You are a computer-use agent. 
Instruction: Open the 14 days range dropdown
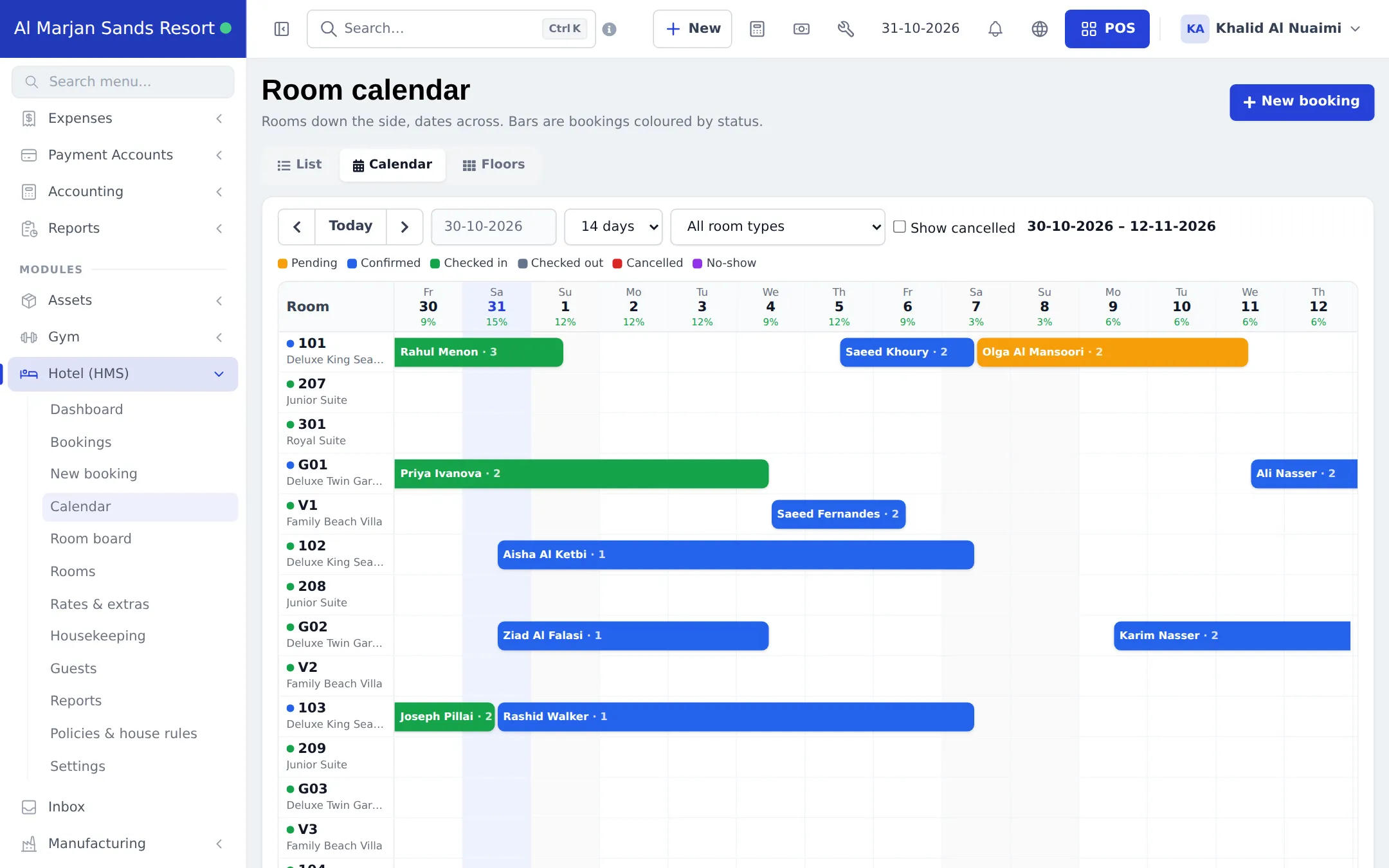[x=613, y=227]
